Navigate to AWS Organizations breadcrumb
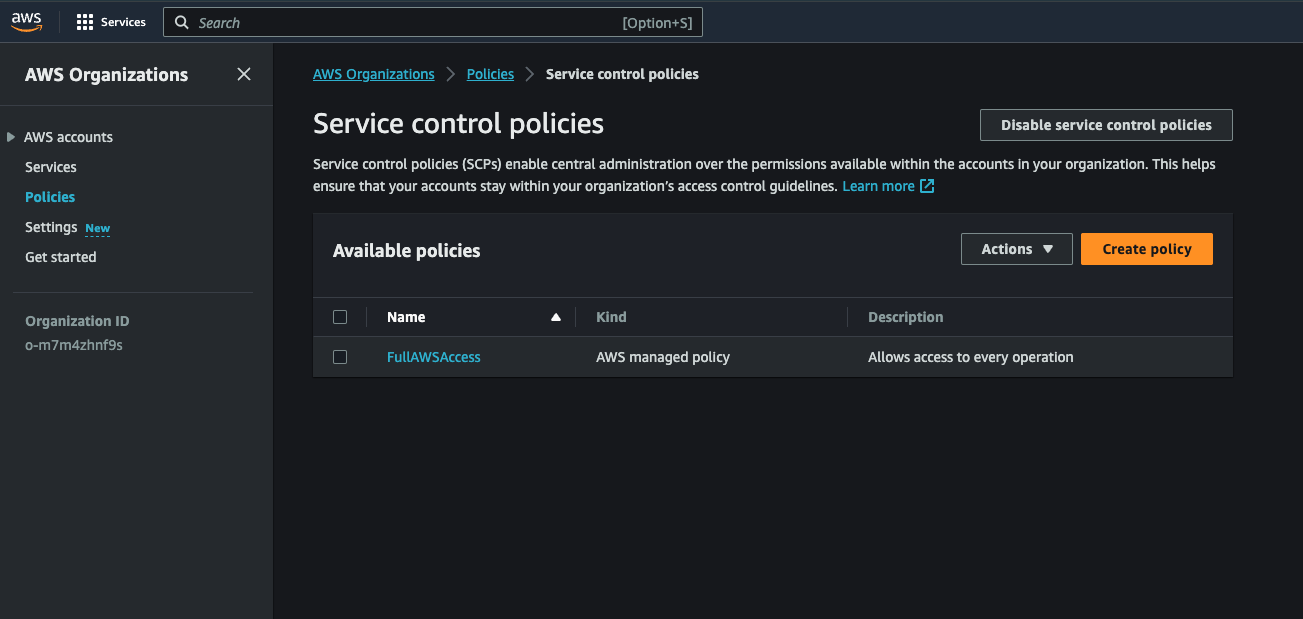The height and width of the screenshot is (619, 1303). point(373,74)
